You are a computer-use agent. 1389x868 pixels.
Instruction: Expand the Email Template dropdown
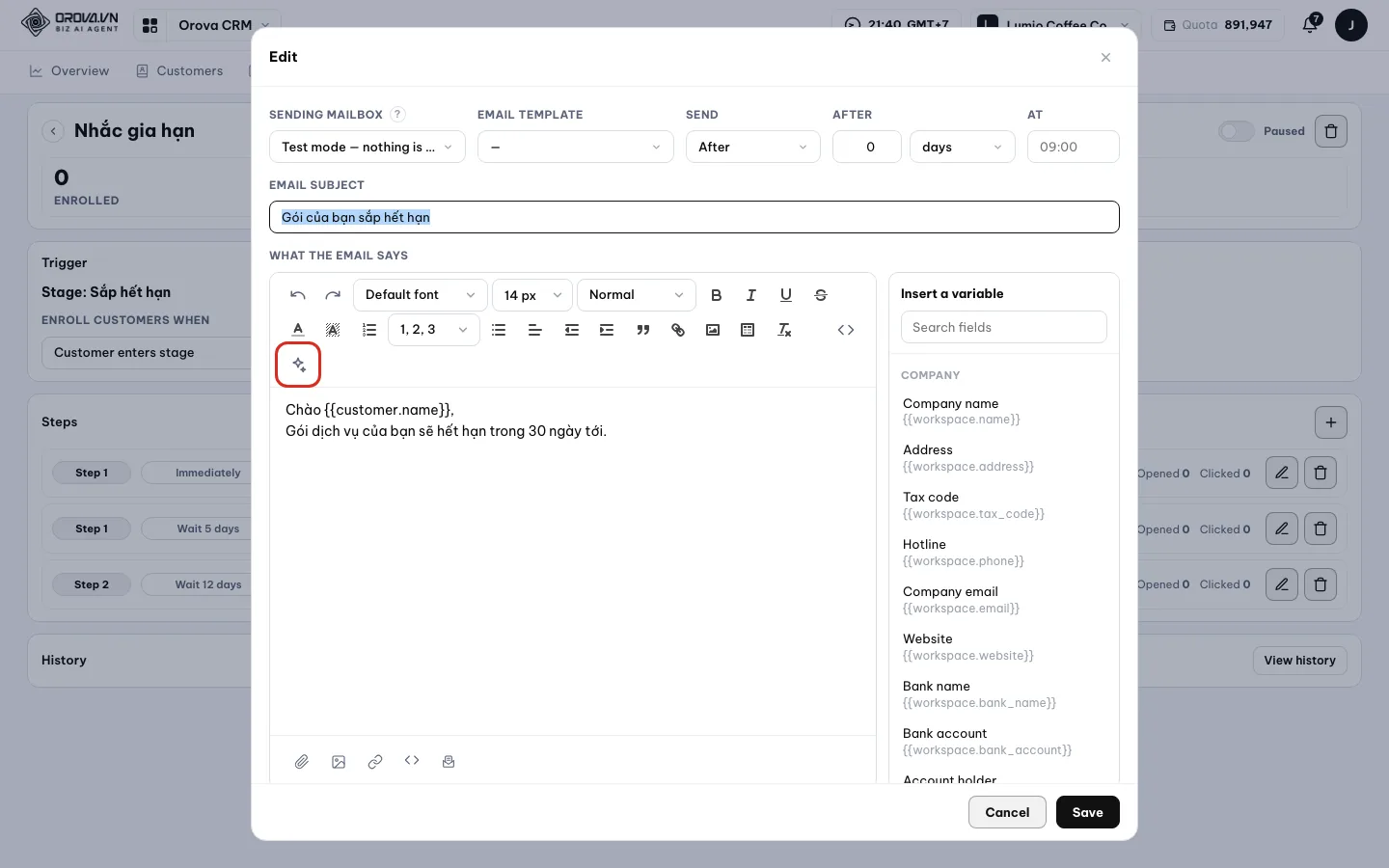pyautogui.click(x=576, y=147)
